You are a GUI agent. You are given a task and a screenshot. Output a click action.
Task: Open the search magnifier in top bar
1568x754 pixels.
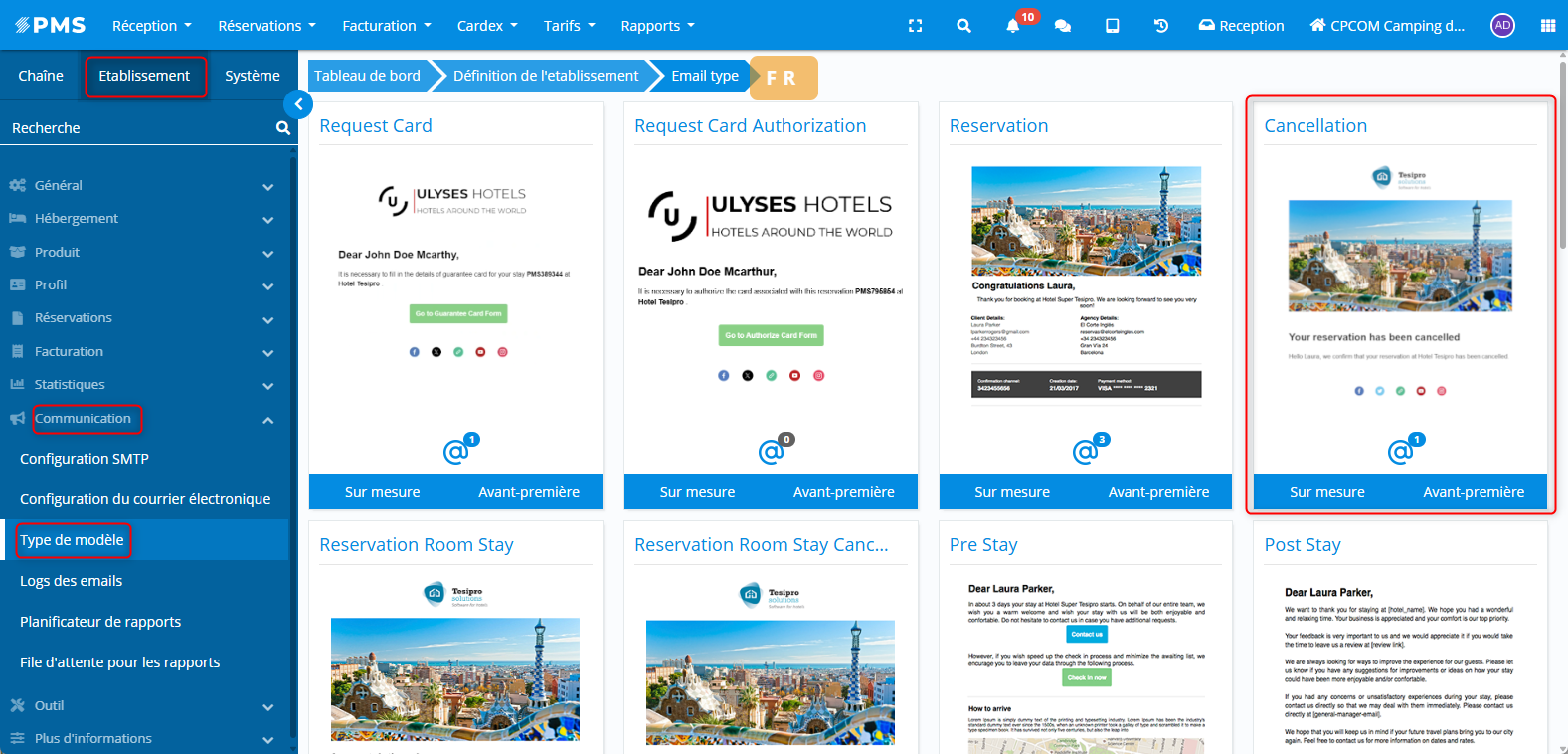pyautogui.click(x=963, y=26)
